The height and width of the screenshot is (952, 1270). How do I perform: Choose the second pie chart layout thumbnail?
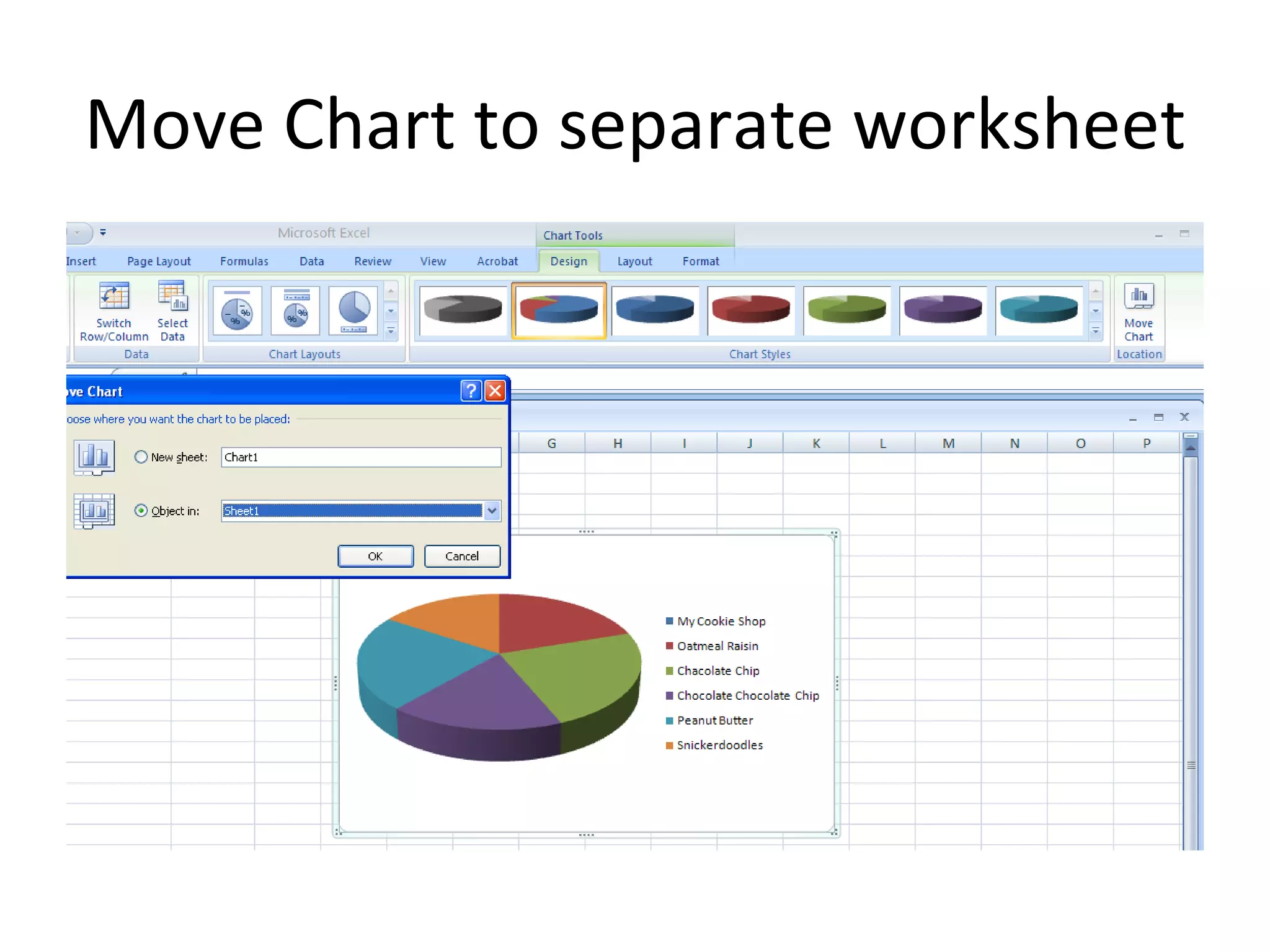(x=296, y=310)
